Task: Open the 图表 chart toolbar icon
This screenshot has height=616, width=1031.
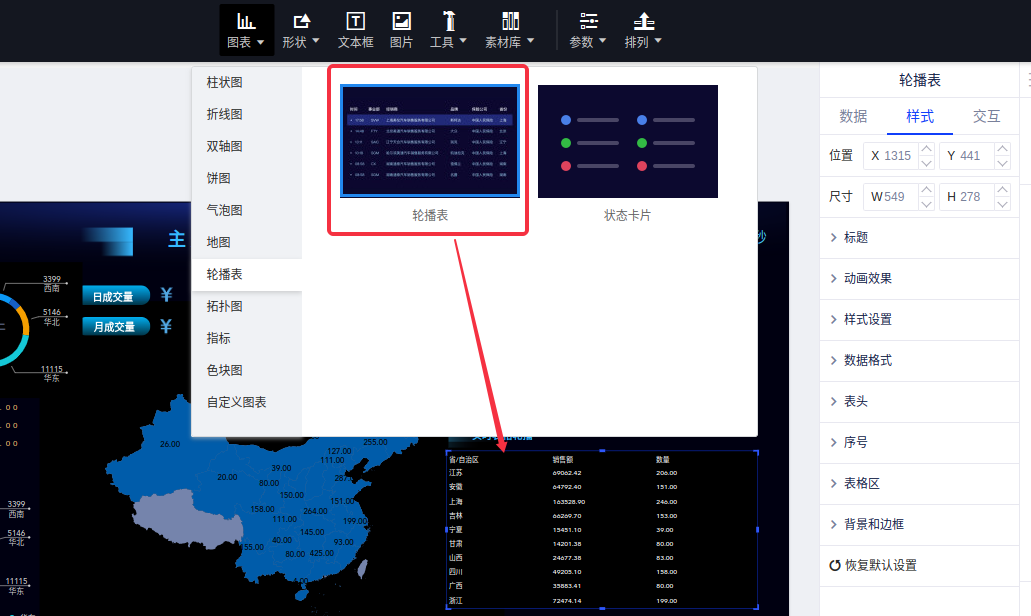Action: pyautogui.click(x=245, y=21)
